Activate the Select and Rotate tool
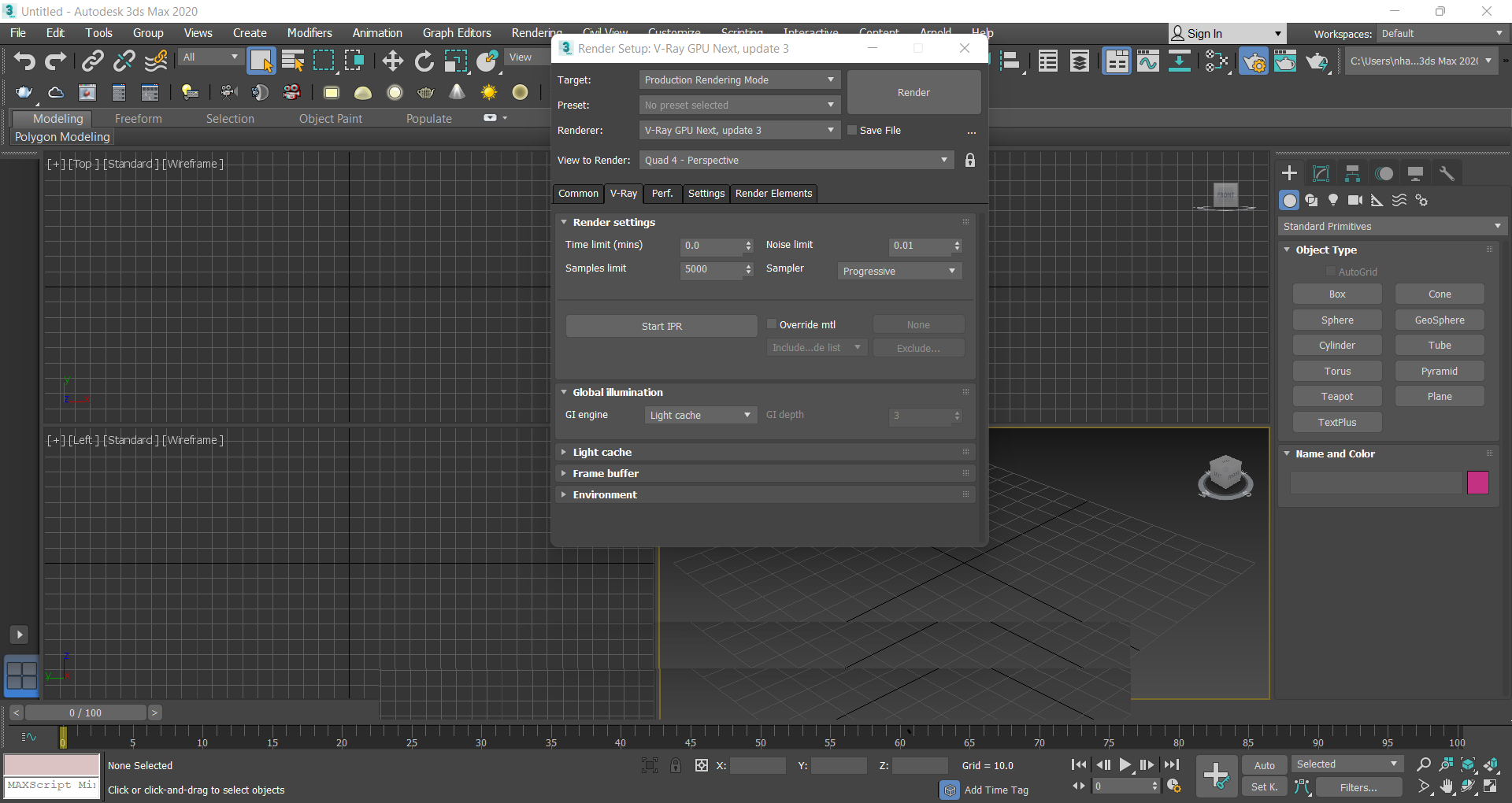1512x803 pixels. click(424, 61)
